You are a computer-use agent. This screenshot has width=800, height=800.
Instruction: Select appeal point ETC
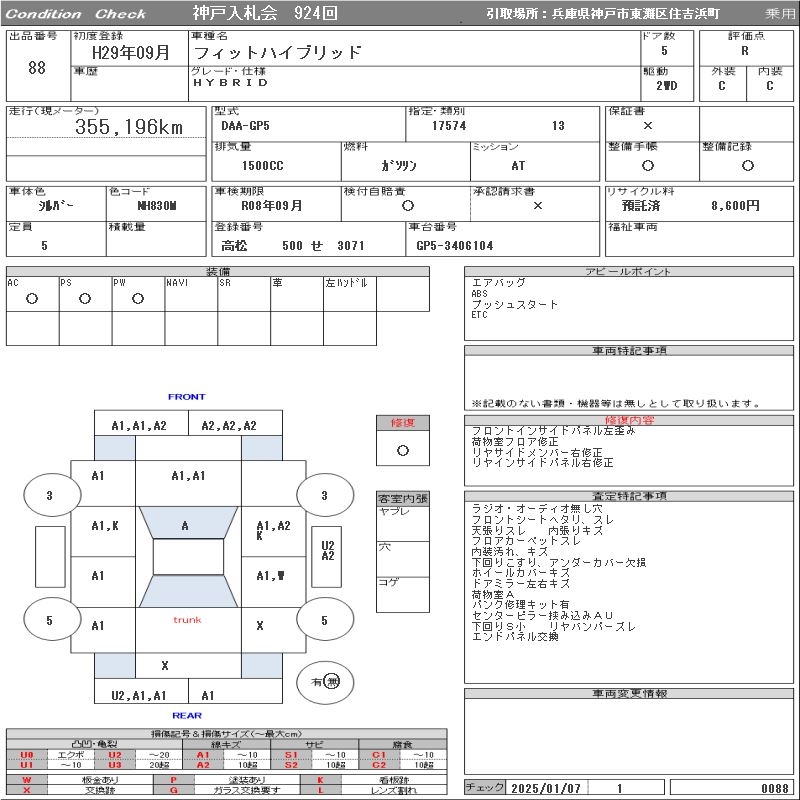pos(479,315)
